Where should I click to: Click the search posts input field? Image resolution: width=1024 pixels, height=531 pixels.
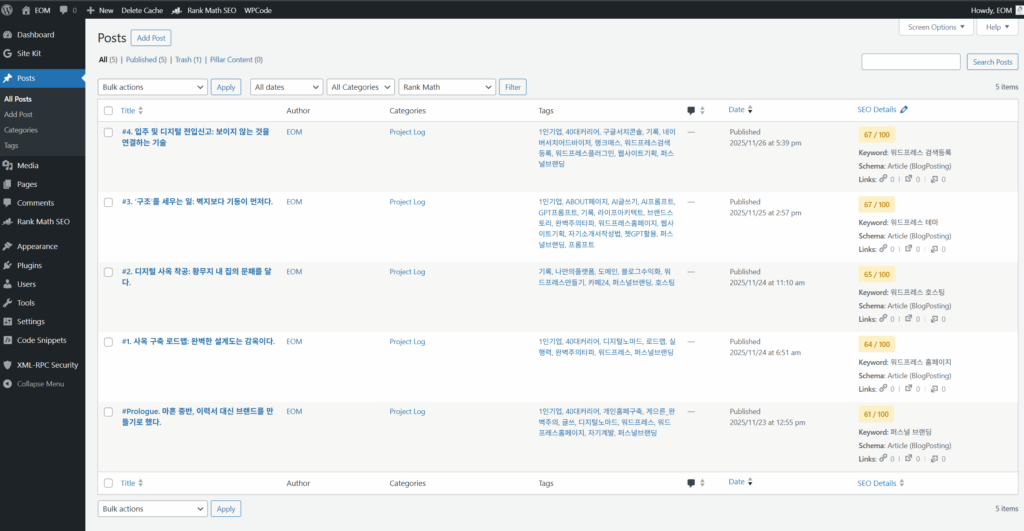tap(911, 62)
